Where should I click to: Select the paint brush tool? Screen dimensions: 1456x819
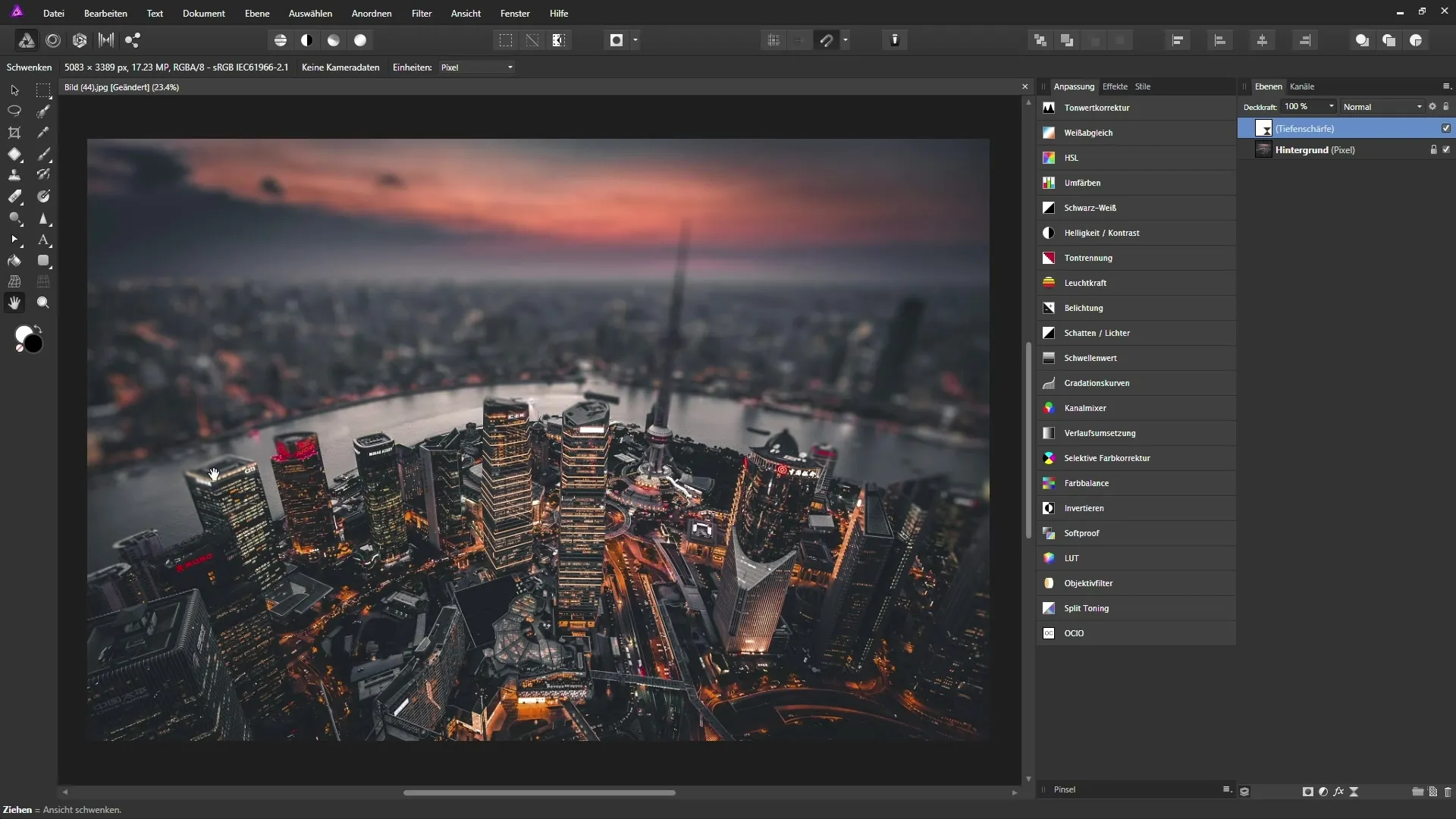[43, 154]
